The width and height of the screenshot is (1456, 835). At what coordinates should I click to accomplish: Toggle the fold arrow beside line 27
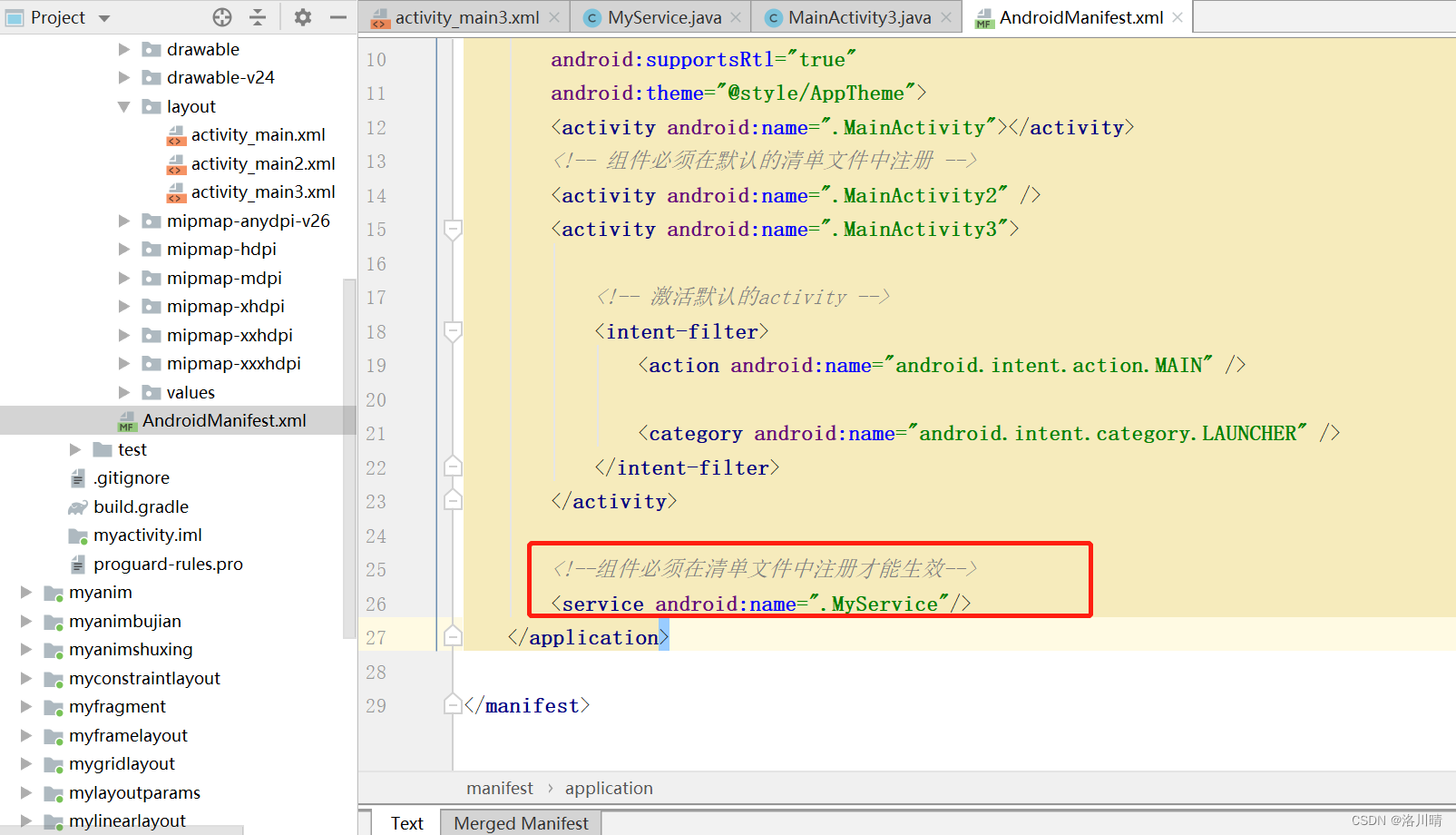(x=453, y=636)
